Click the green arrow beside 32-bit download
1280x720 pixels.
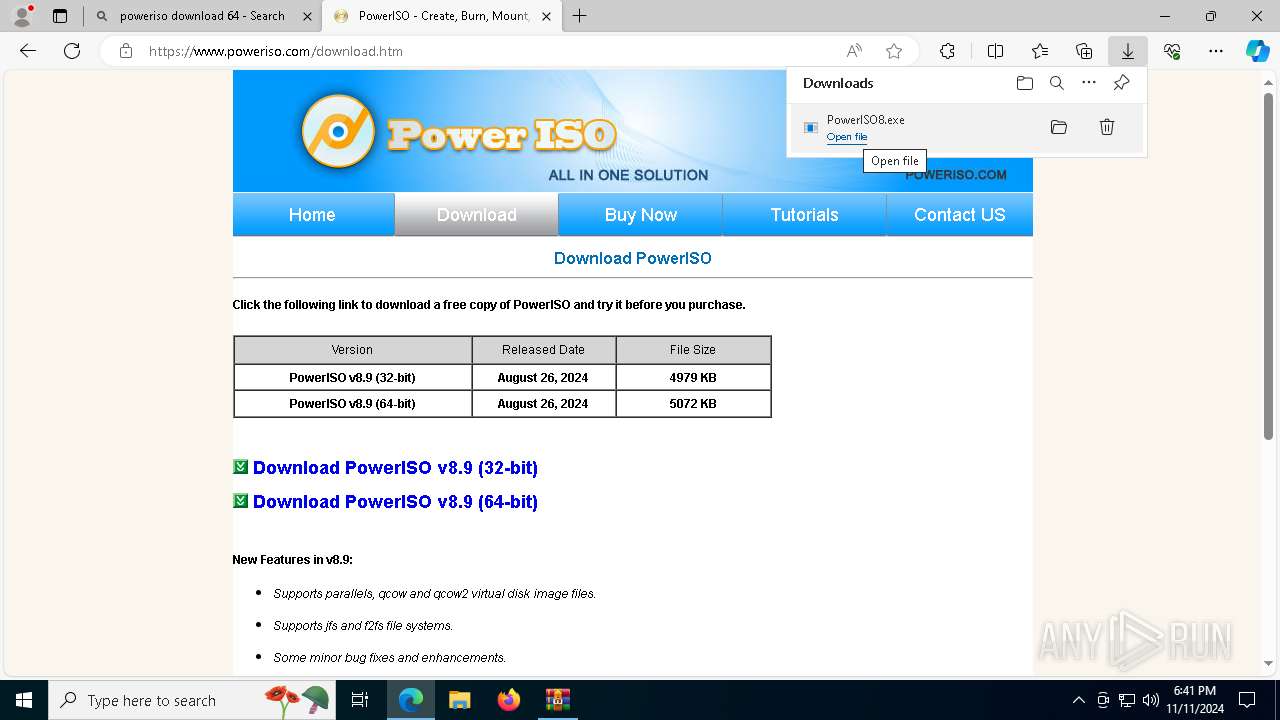(x=240, y=467)
